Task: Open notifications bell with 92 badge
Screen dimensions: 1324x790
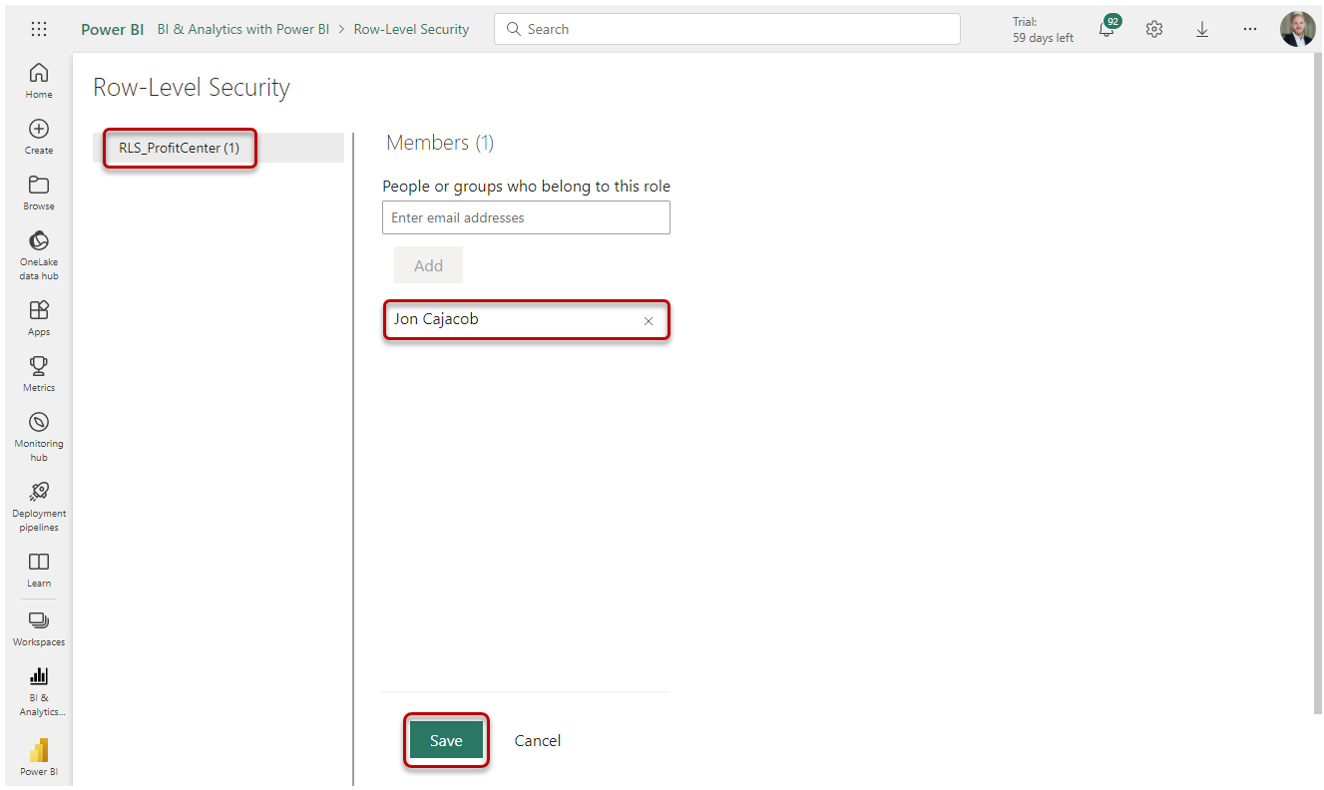Action: pyautogui.click(x=1108, y=27)
